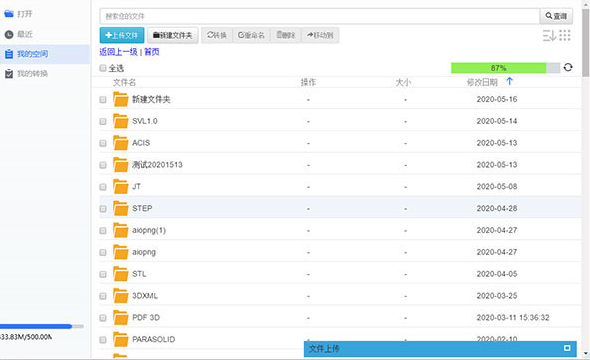The width and height of the screenshot is (590, 360).
Task: Check the box for ACIS row
Action: (103, 143)
